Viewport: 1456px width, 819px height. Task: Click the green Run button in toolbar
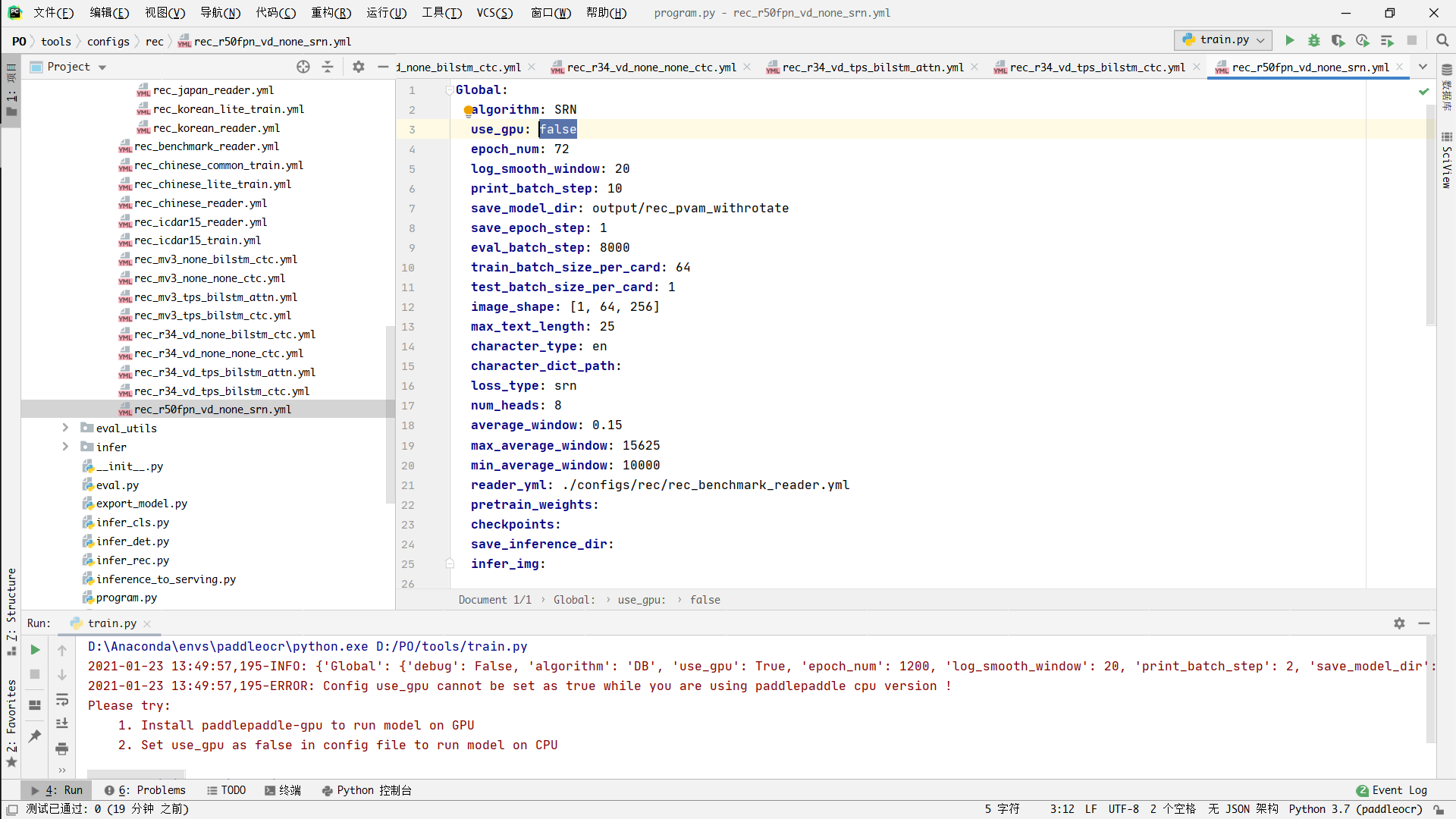1289,40
